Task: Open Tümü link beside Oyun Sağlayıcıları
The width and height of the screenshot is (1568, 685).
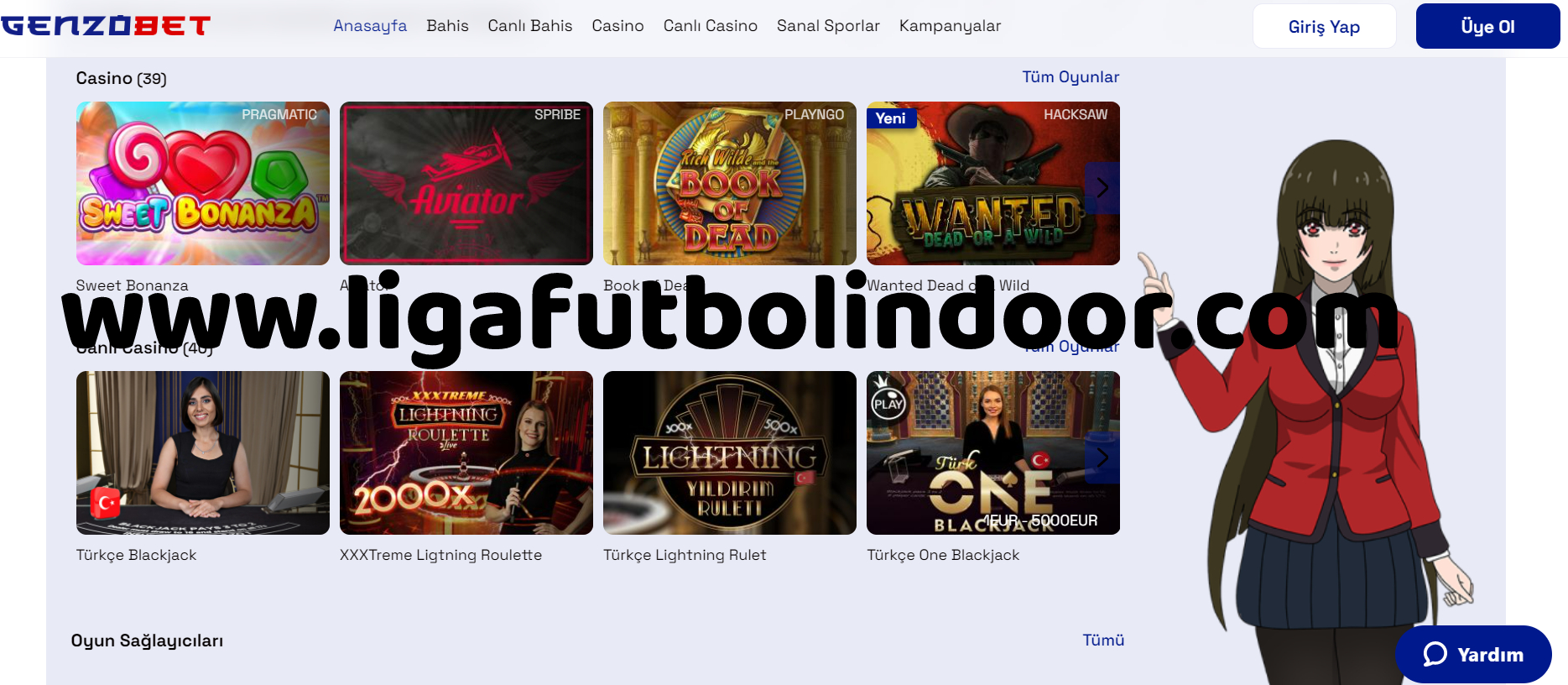Action: click(x=1103, y=640)
